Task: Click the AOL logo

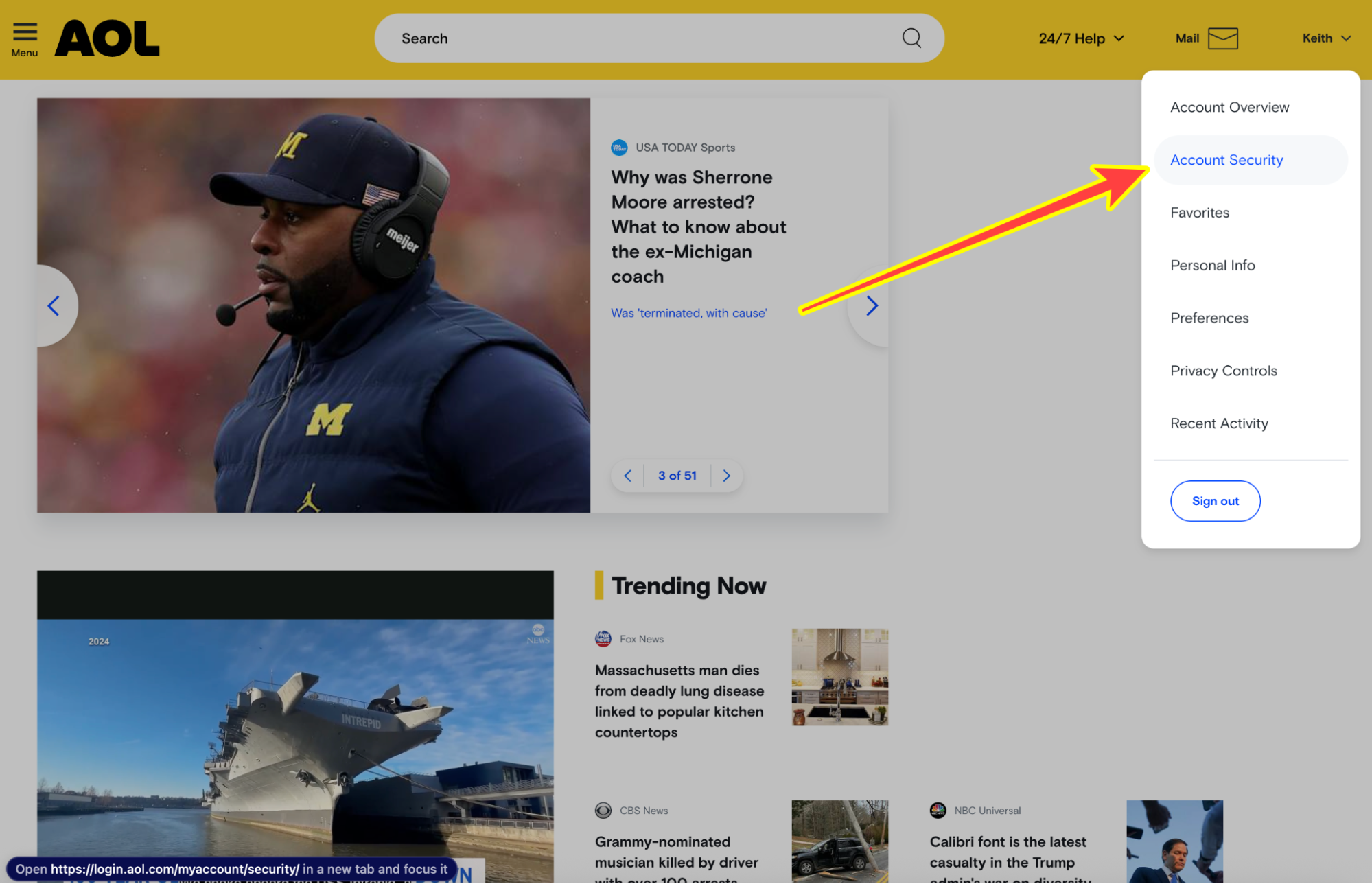Action: pos(107,38)
